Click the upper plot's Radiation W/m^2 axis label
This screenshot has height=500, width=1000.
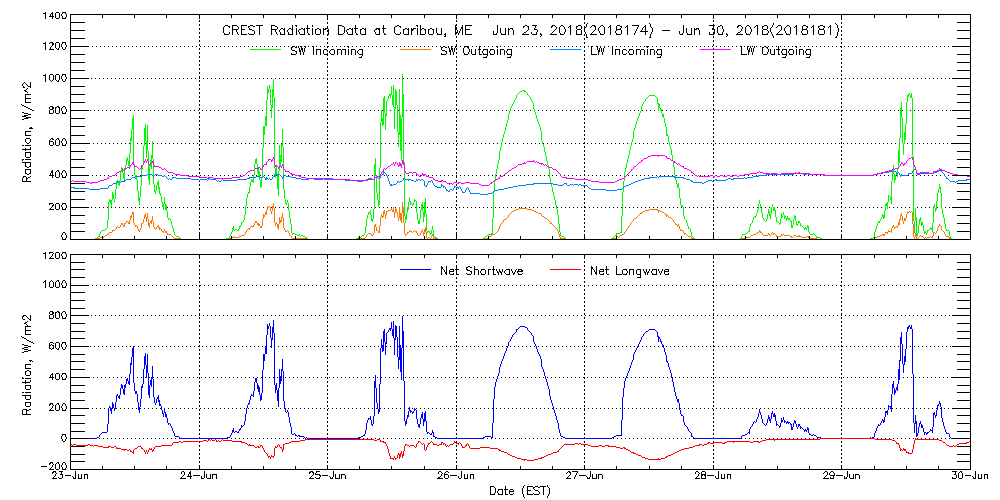click(x=27, y=127)
